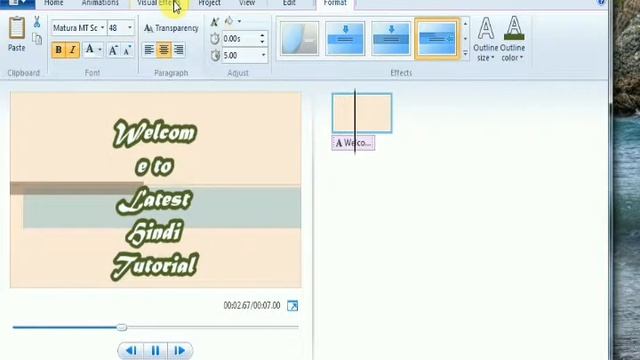Click the Edit text icon in Adjust
640x360 pixels.
[x=215, y=22]
